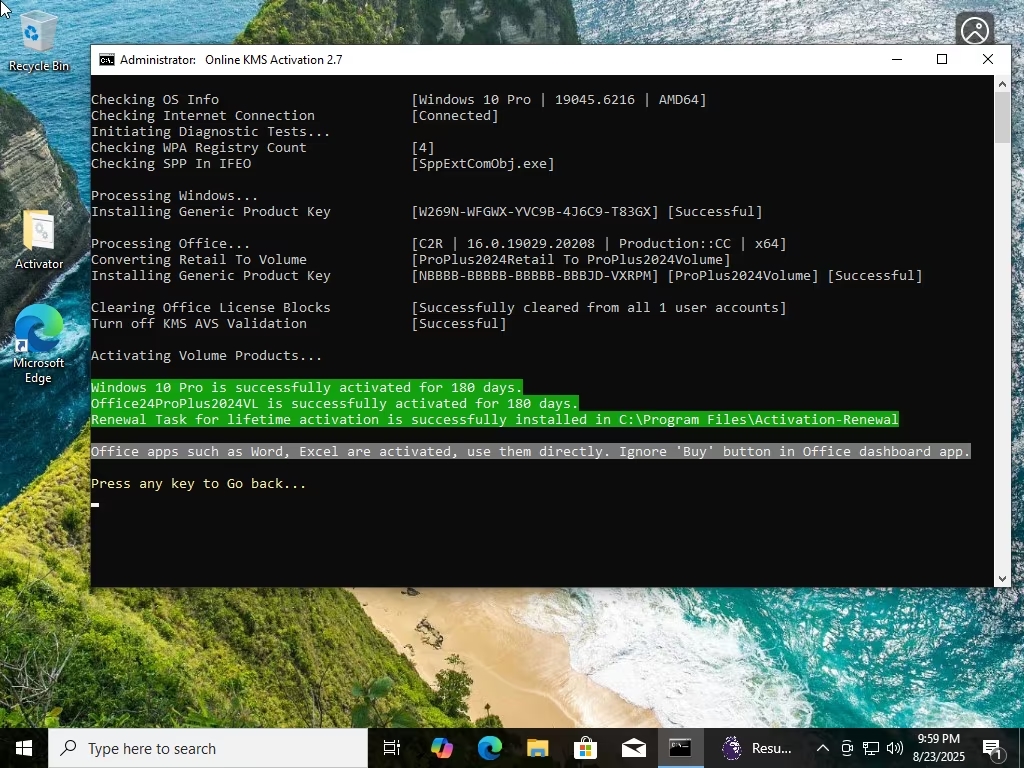Viewport: 1024px width, 768px height.
Task: Click 'Checking WPA Registry Count' label
Action: point(199,148)
